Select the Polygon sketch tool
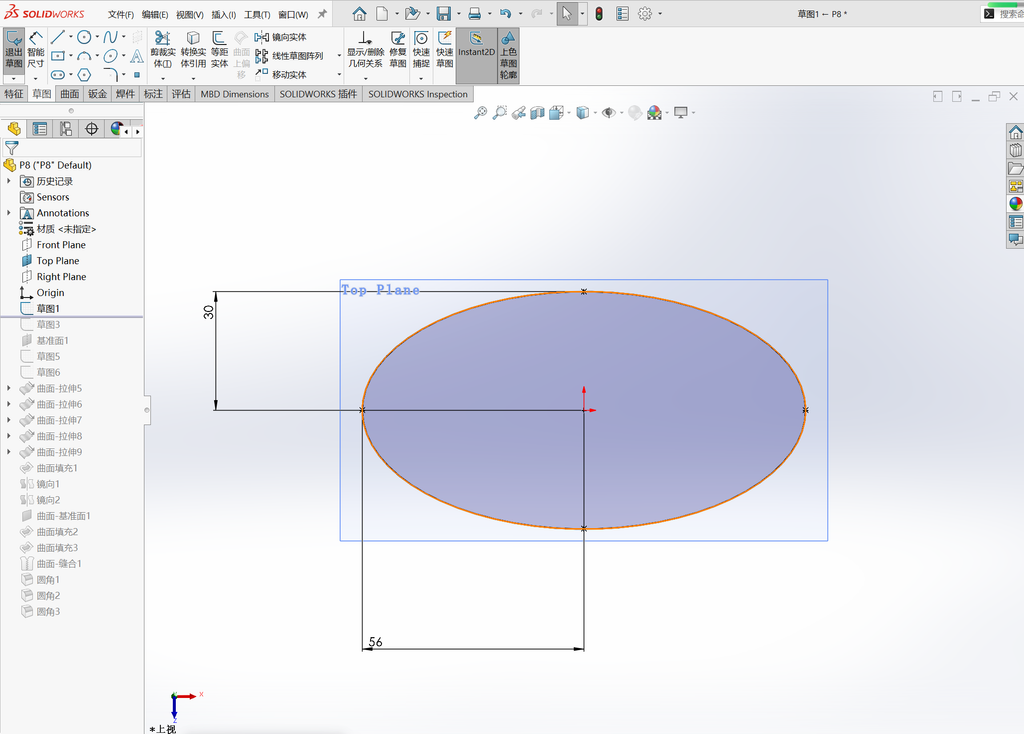The height and width of the screenshot is (734, 1024). [x=84, y=74]
